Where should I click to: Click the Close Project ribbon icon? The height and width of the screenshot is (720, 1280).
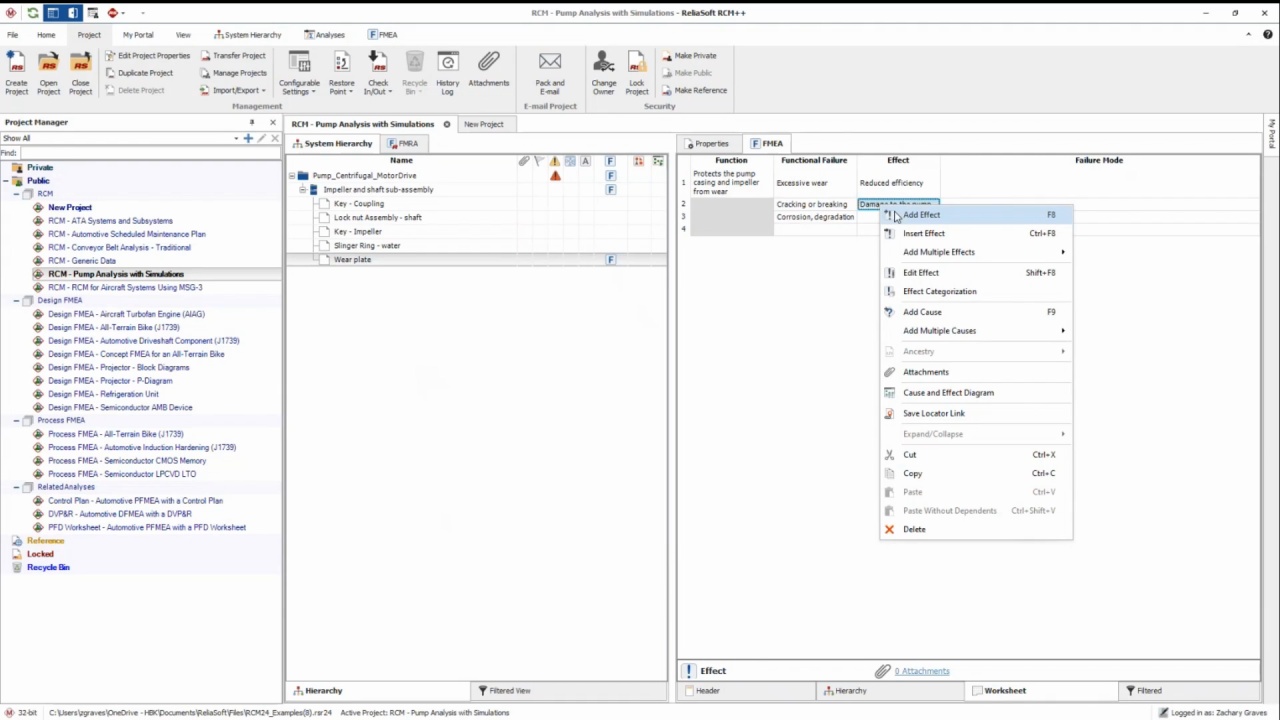pyautogui.click(x=80, y=74)
